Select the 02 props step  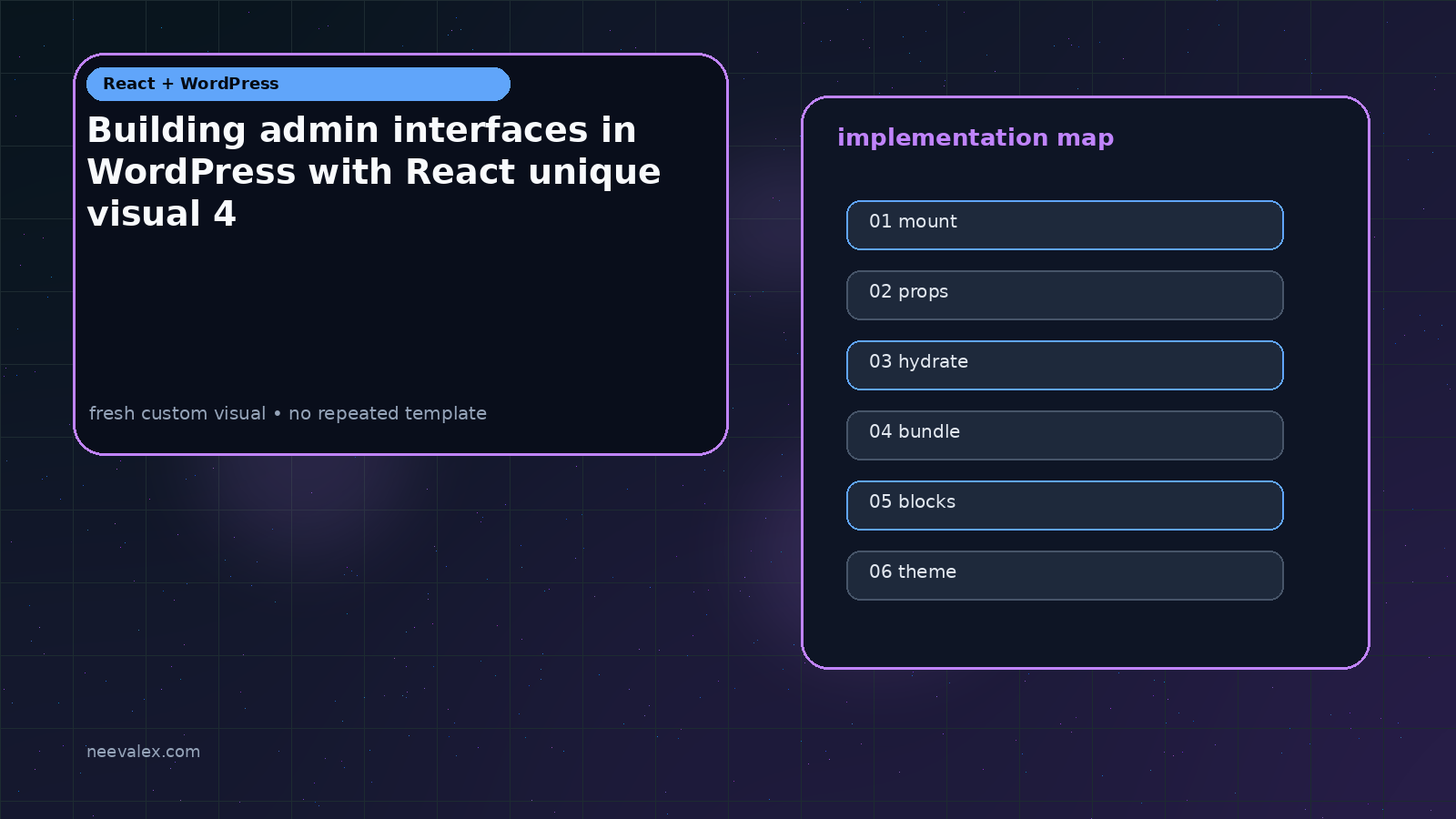[x=1065, y=295]
